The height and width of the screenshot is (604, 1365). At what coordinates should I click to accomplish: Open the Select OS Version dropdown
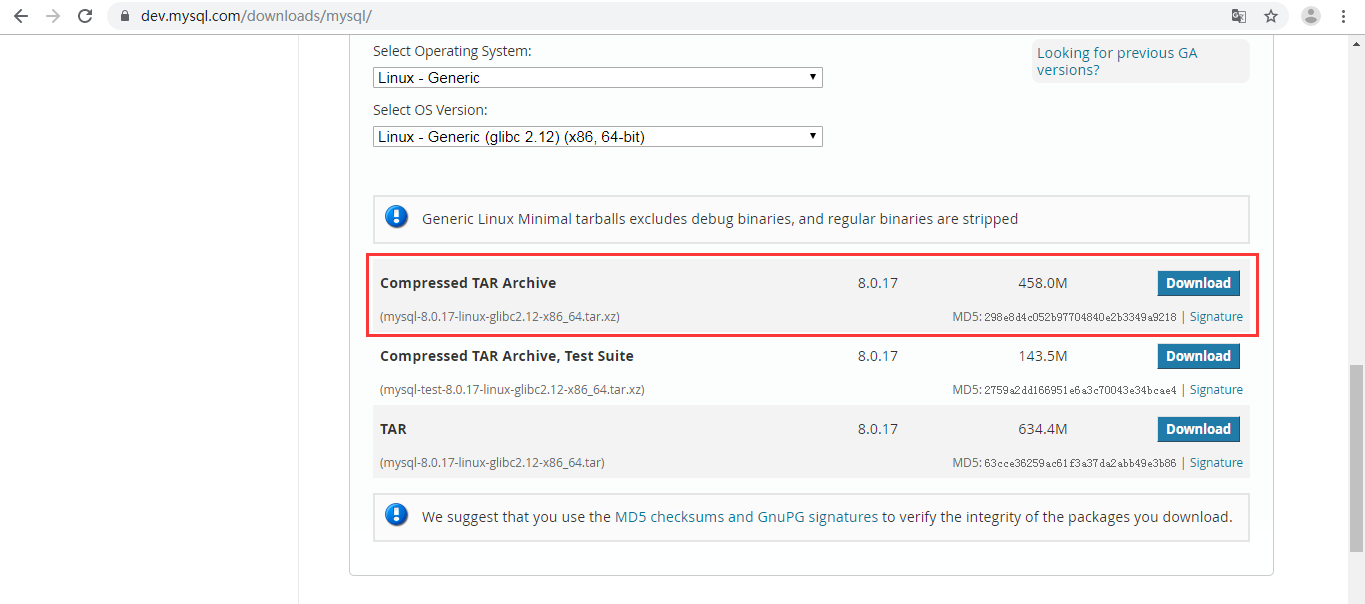(x=598, y=136)
